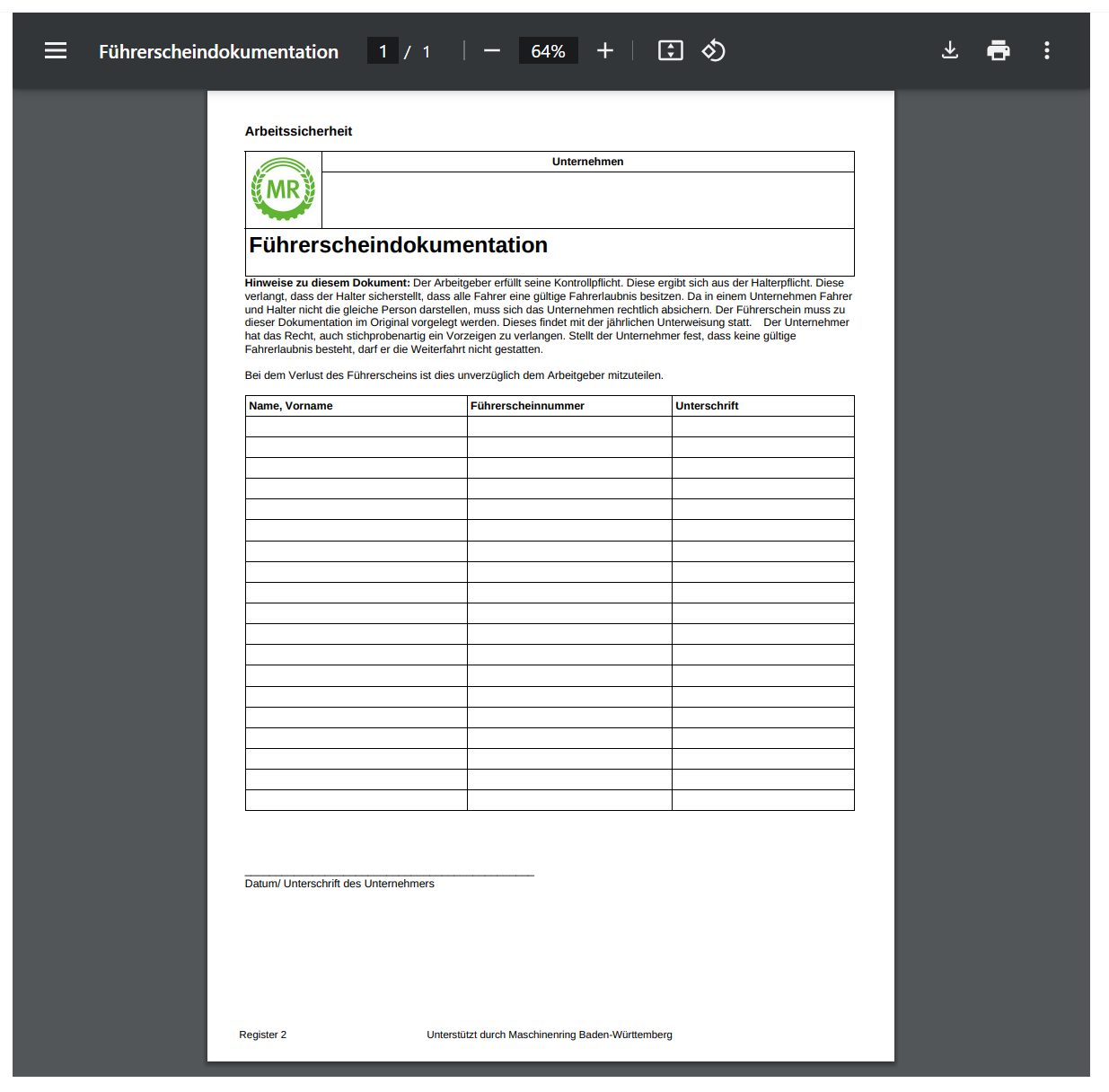The width and height of the screenshot is (1109, 1092).
Task: Download the PDF file
Action: [x=949, y=51]
